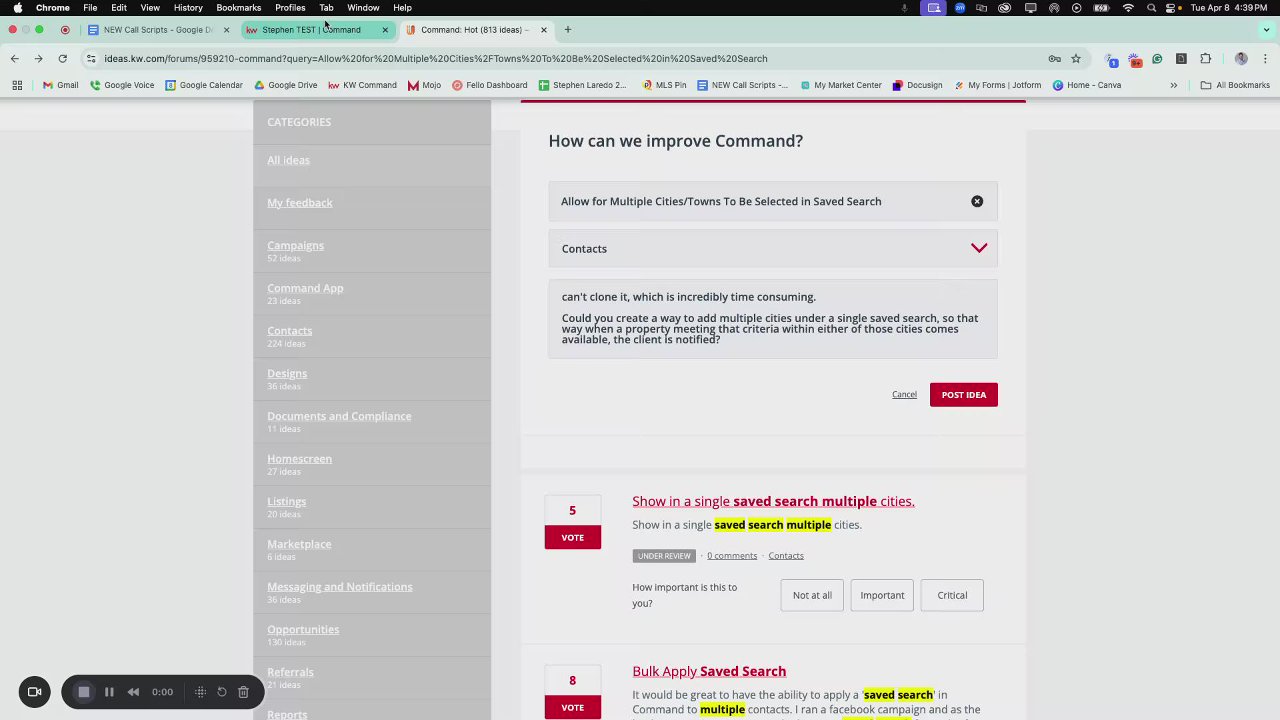Pause the screen recording
Screen dimensions: 1280x720
click(x=109, y=692)
